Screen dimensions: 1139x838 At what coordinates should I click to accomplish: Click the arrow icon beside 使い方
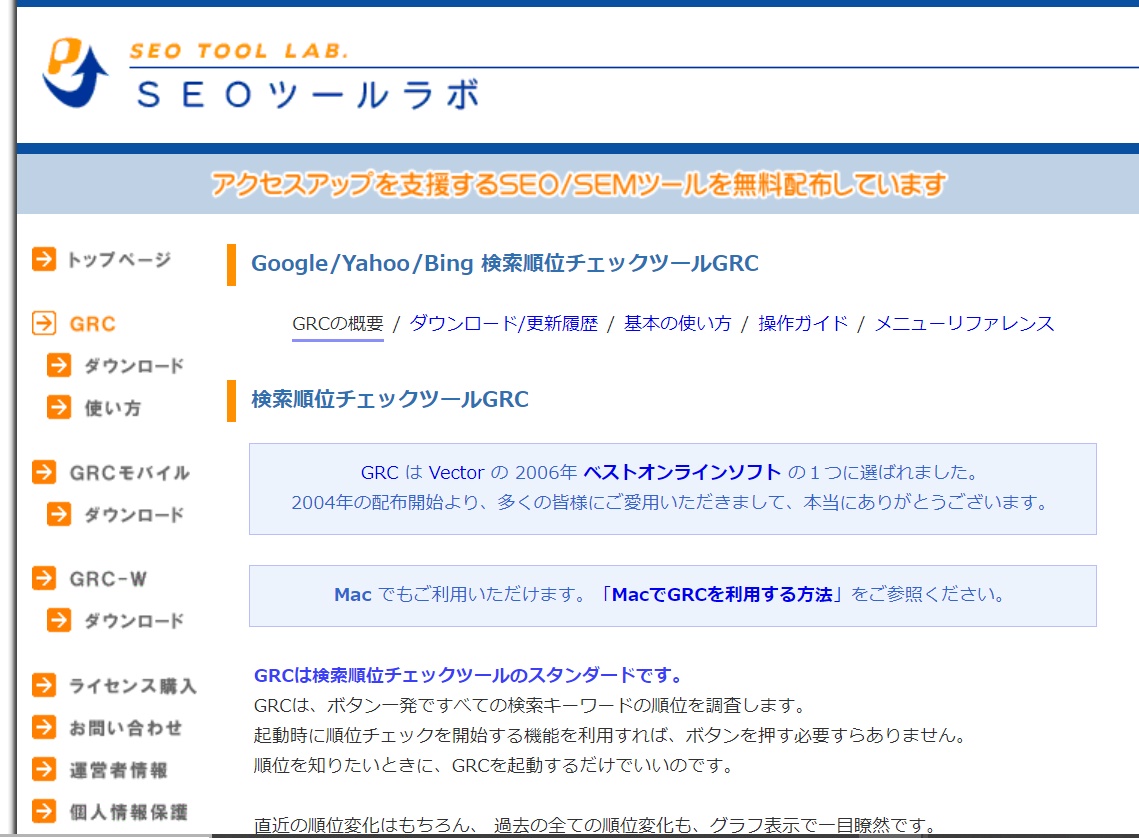click(x=59, y=407)
